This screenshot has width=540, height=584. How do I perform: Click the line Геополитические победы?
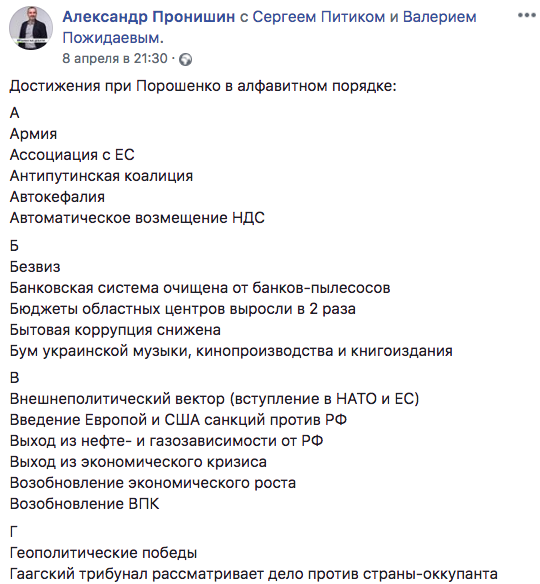[103, 553]
